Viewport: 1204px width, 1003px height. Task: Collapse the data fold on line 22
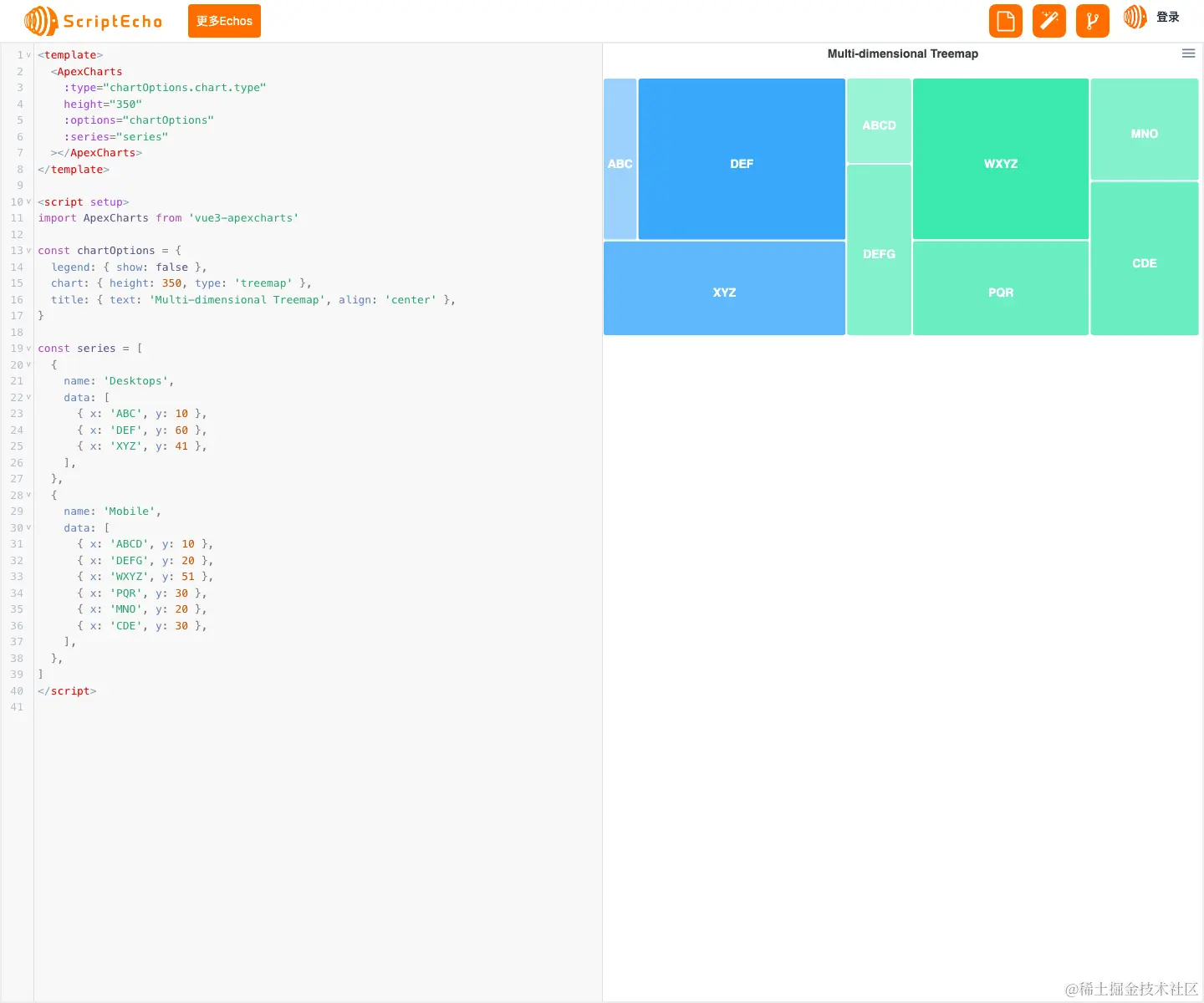pyautogui.click(x=28, y=397)
